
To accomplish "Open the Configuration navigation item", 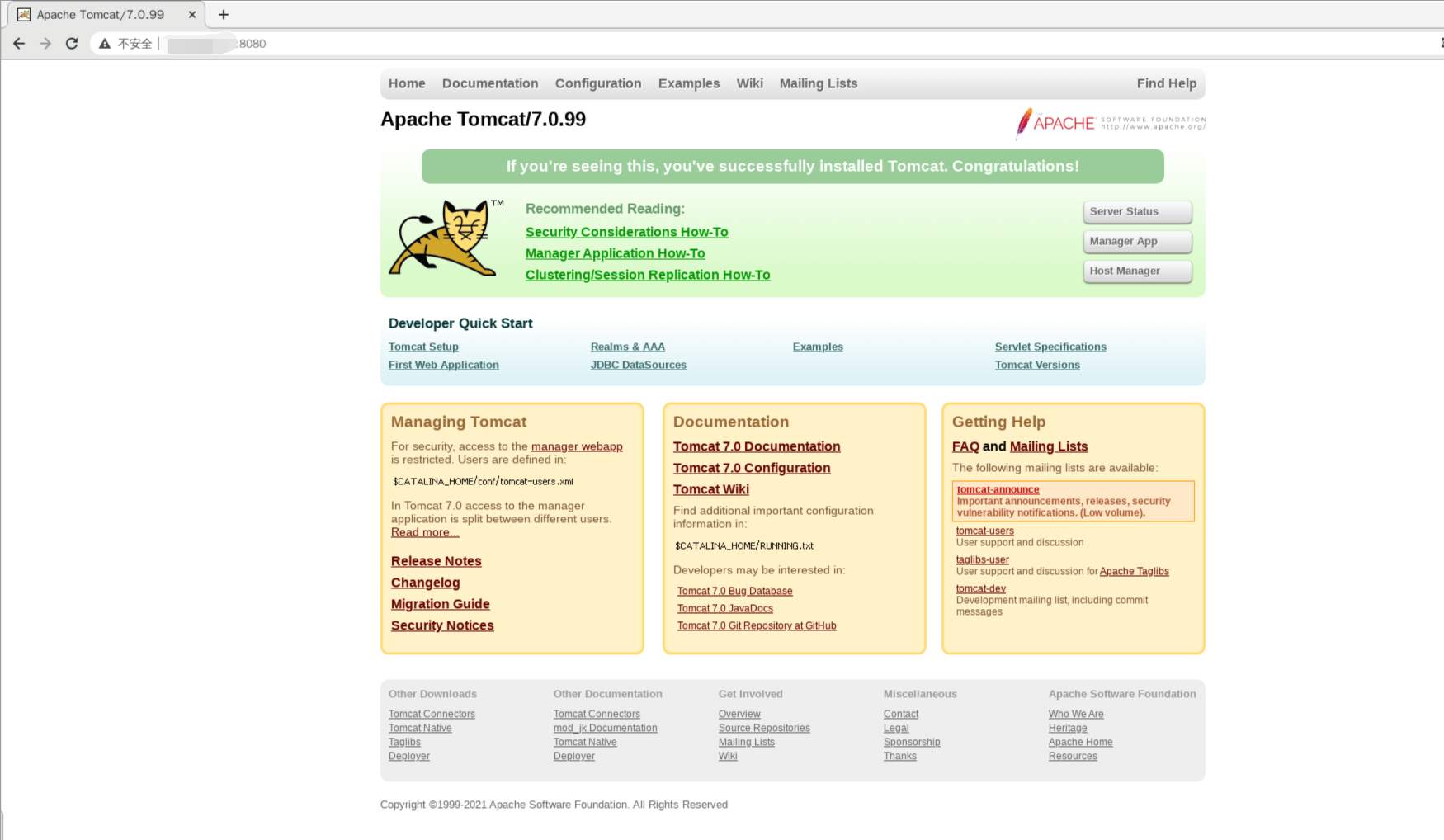I will coord(598,83).
